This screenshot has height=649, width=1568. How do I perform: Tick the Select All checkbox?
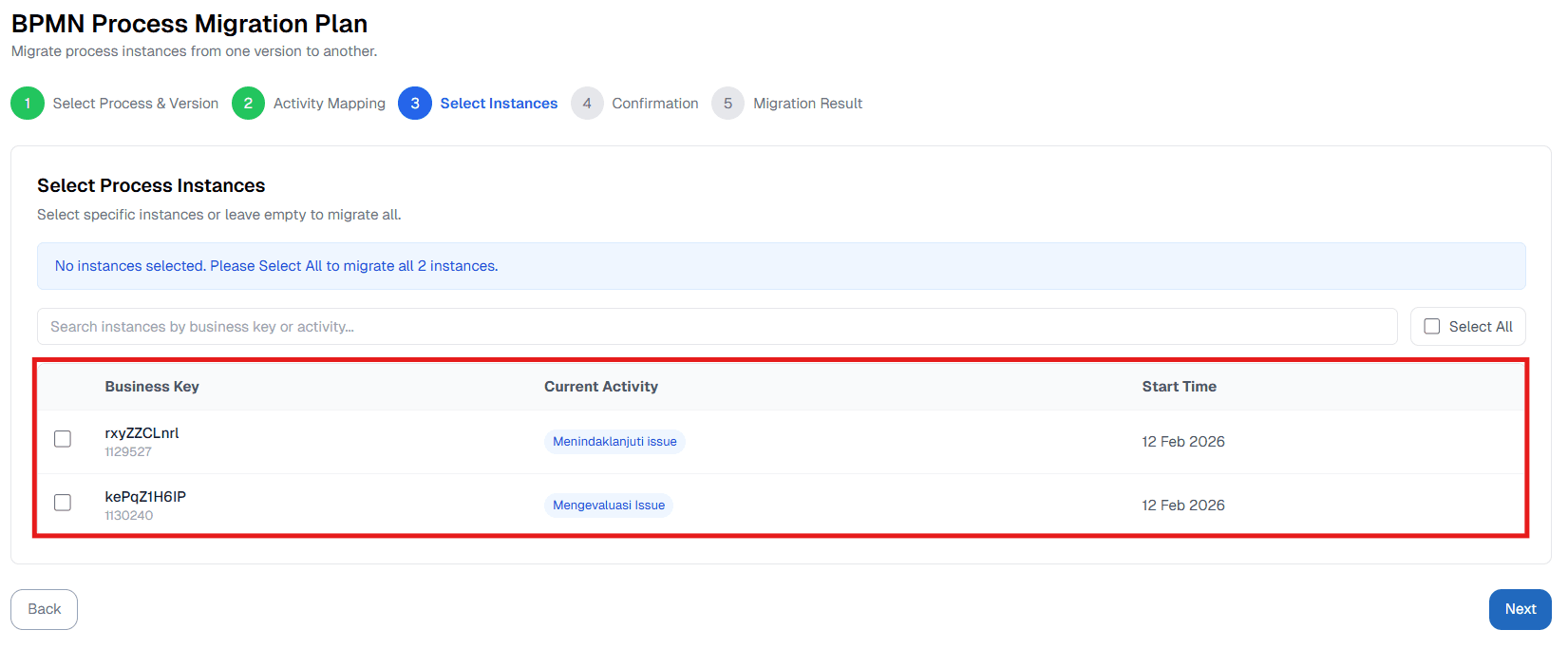[x=1432, y=327]
